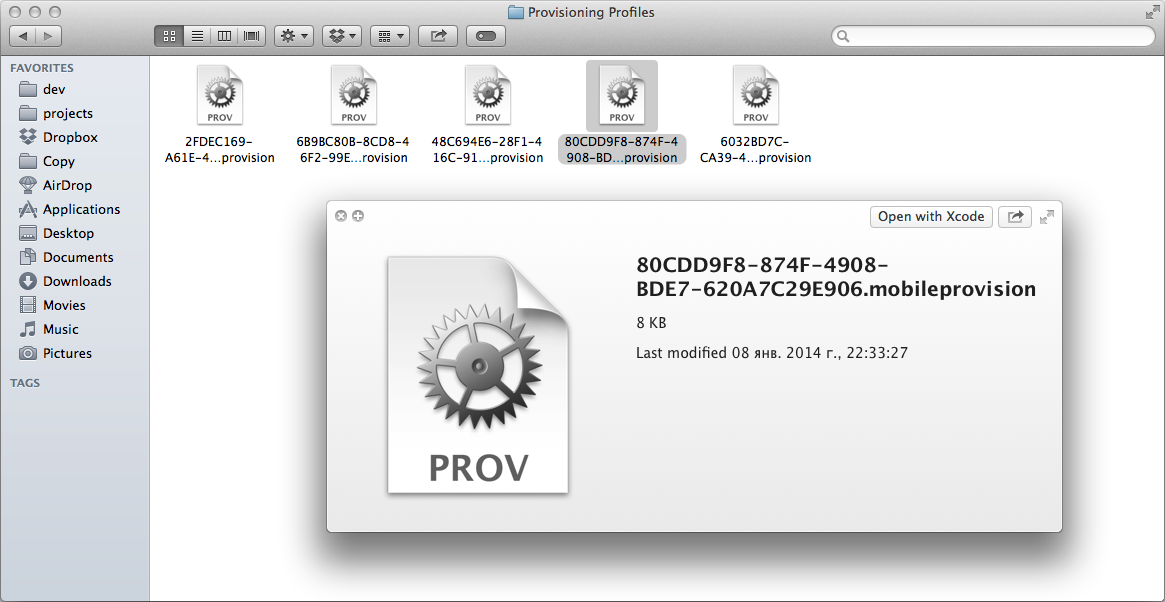
Task: Close the Quick Look preview panel
Action: [x=341, y=216]
